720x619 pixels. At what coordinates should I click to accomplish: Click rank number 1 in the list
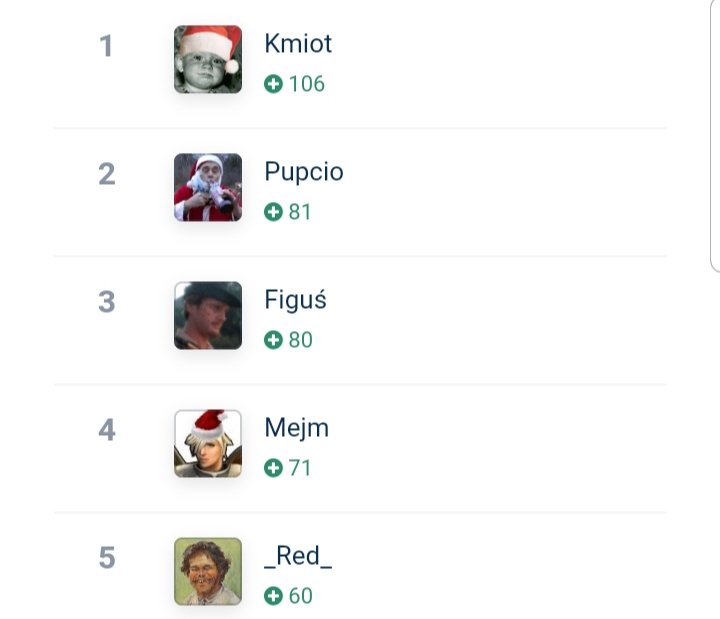point(106,46)
